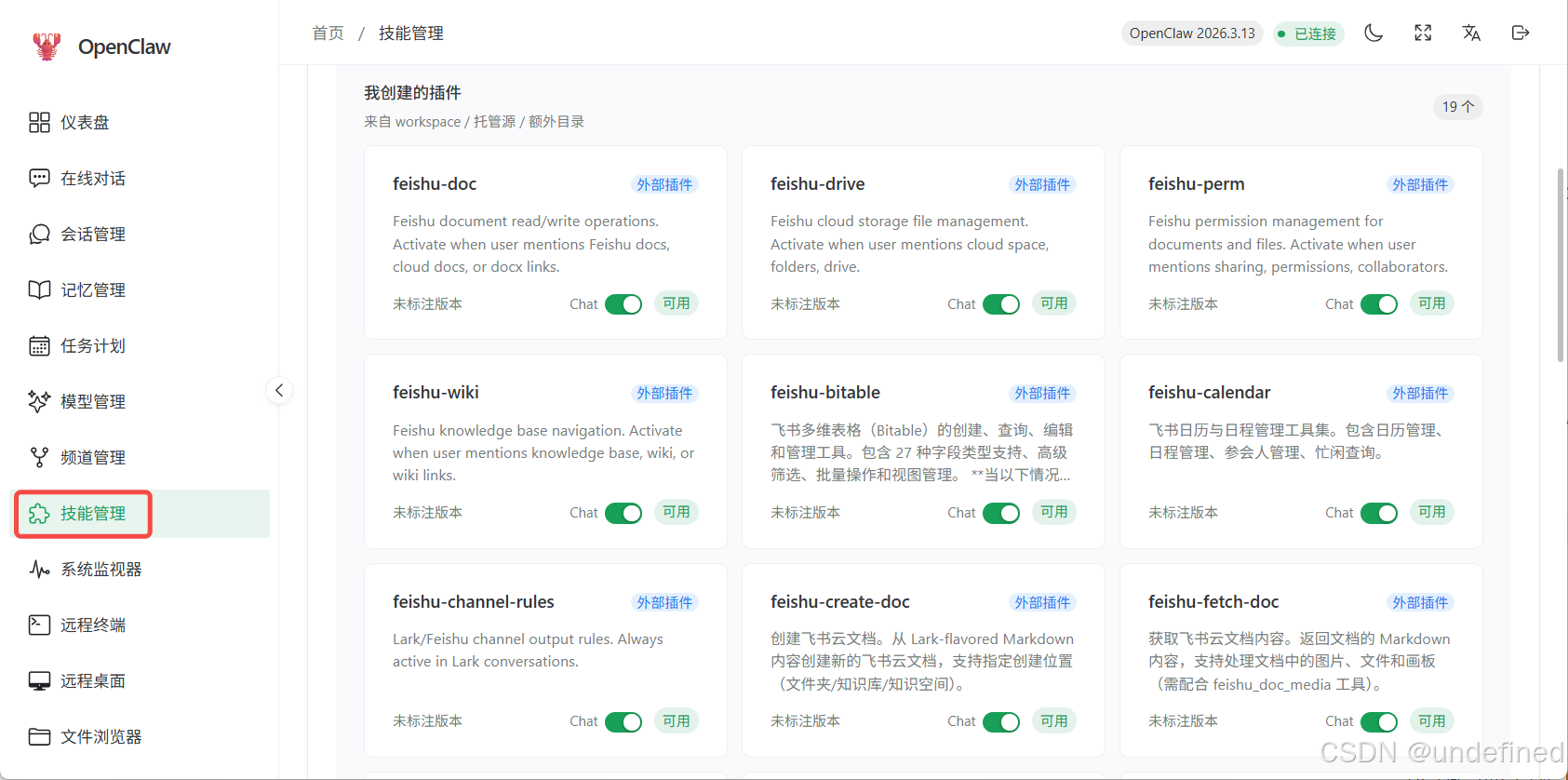Click the 技能管理 puzzle icon

pos(39,514)
